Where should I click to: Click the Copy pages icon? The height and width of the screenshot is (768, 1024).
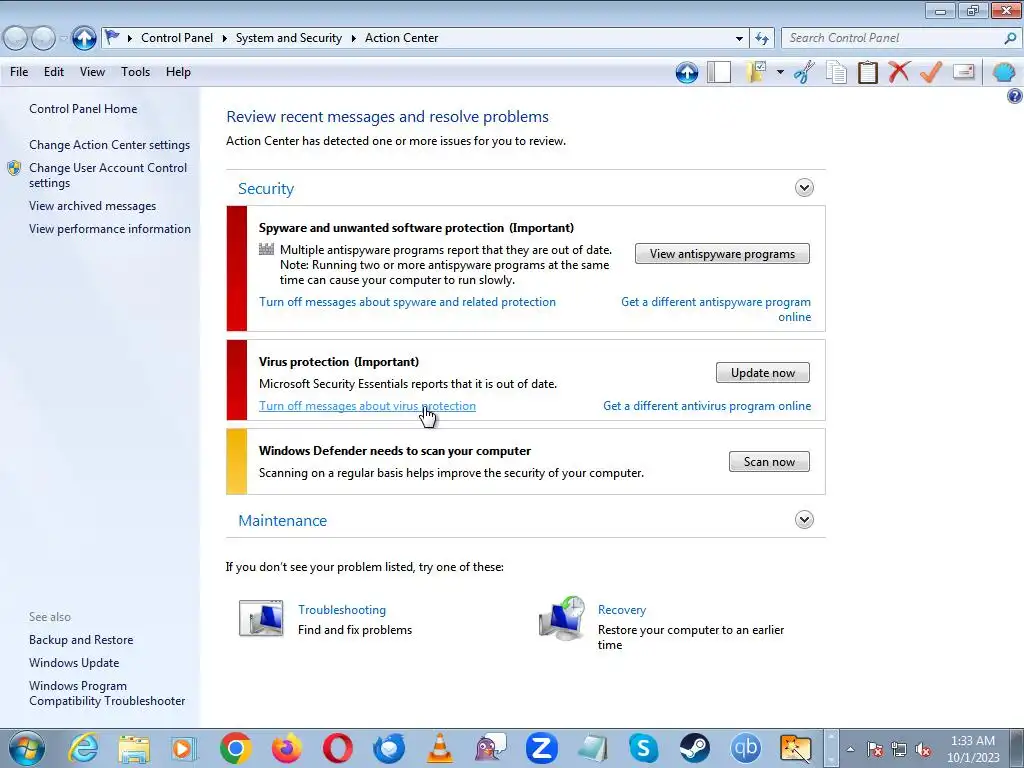[837, 72]
